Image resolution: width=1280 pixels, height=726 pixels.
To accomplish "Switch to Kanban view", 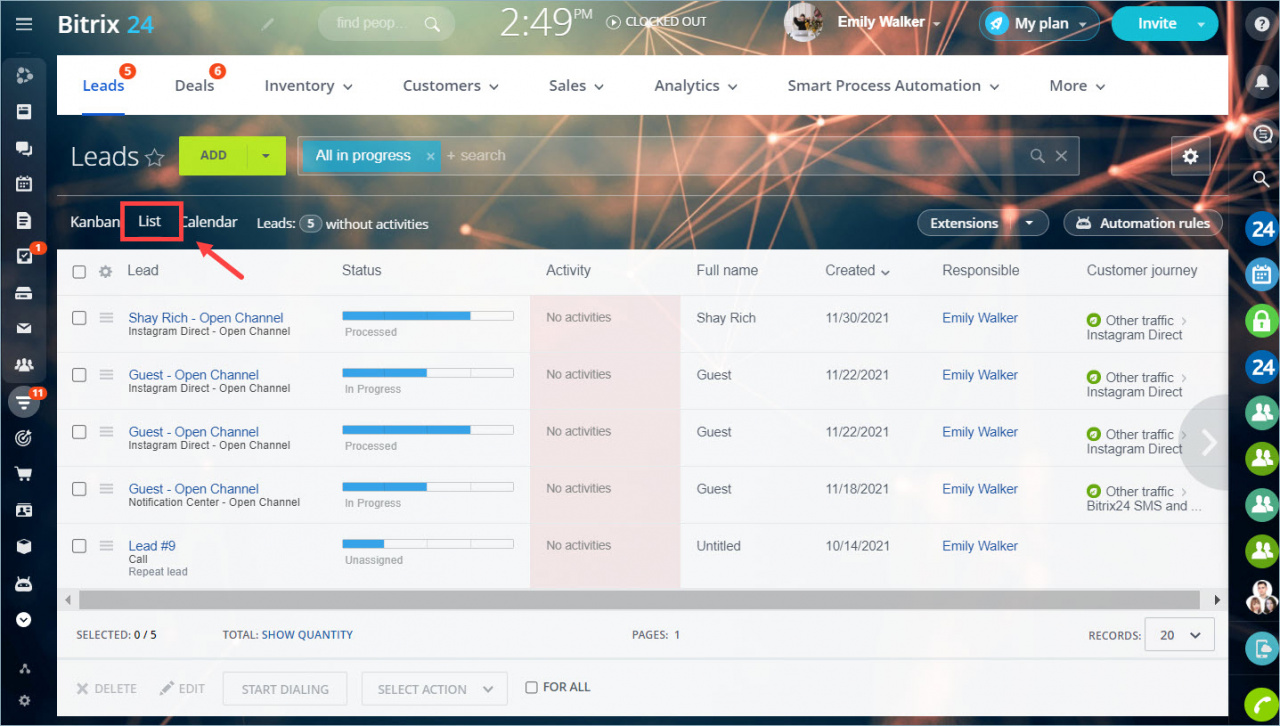I will [x=95, y=222].
